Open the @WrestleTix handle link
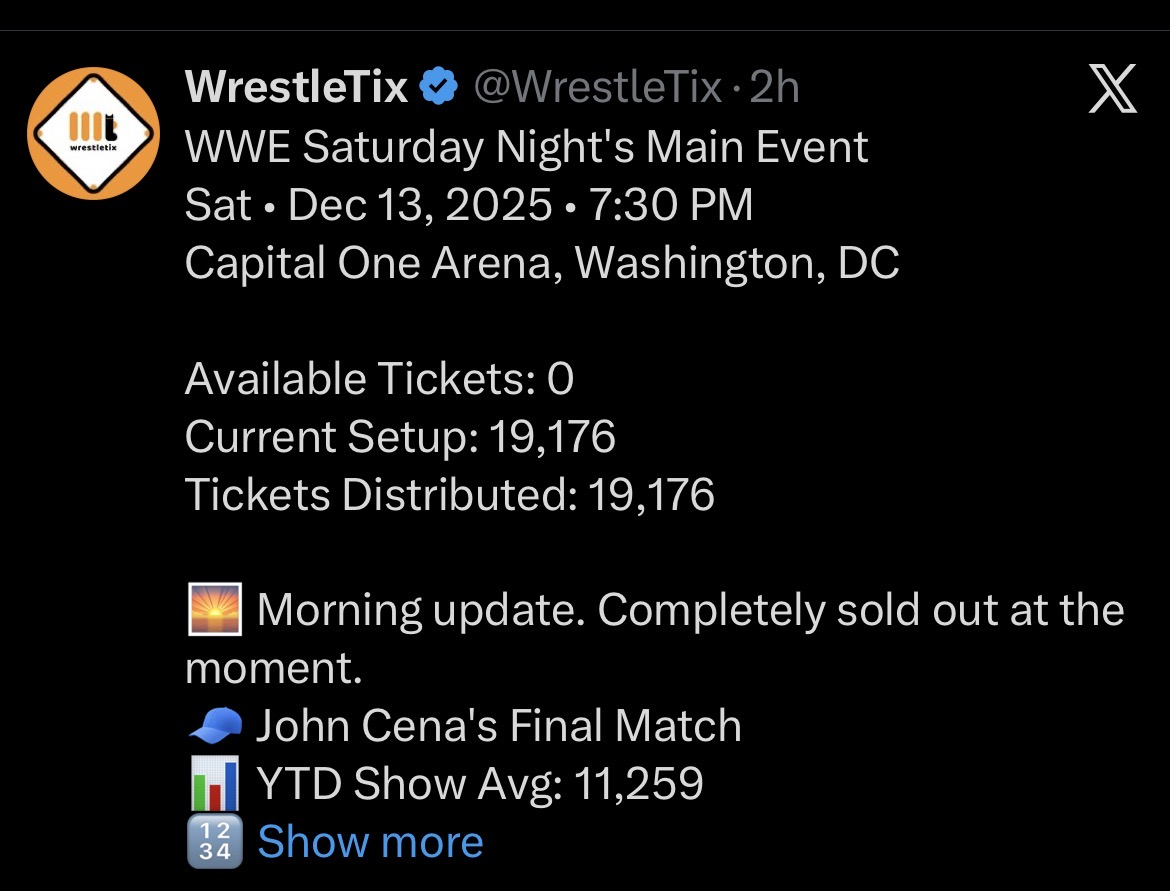 pos(596,89)
